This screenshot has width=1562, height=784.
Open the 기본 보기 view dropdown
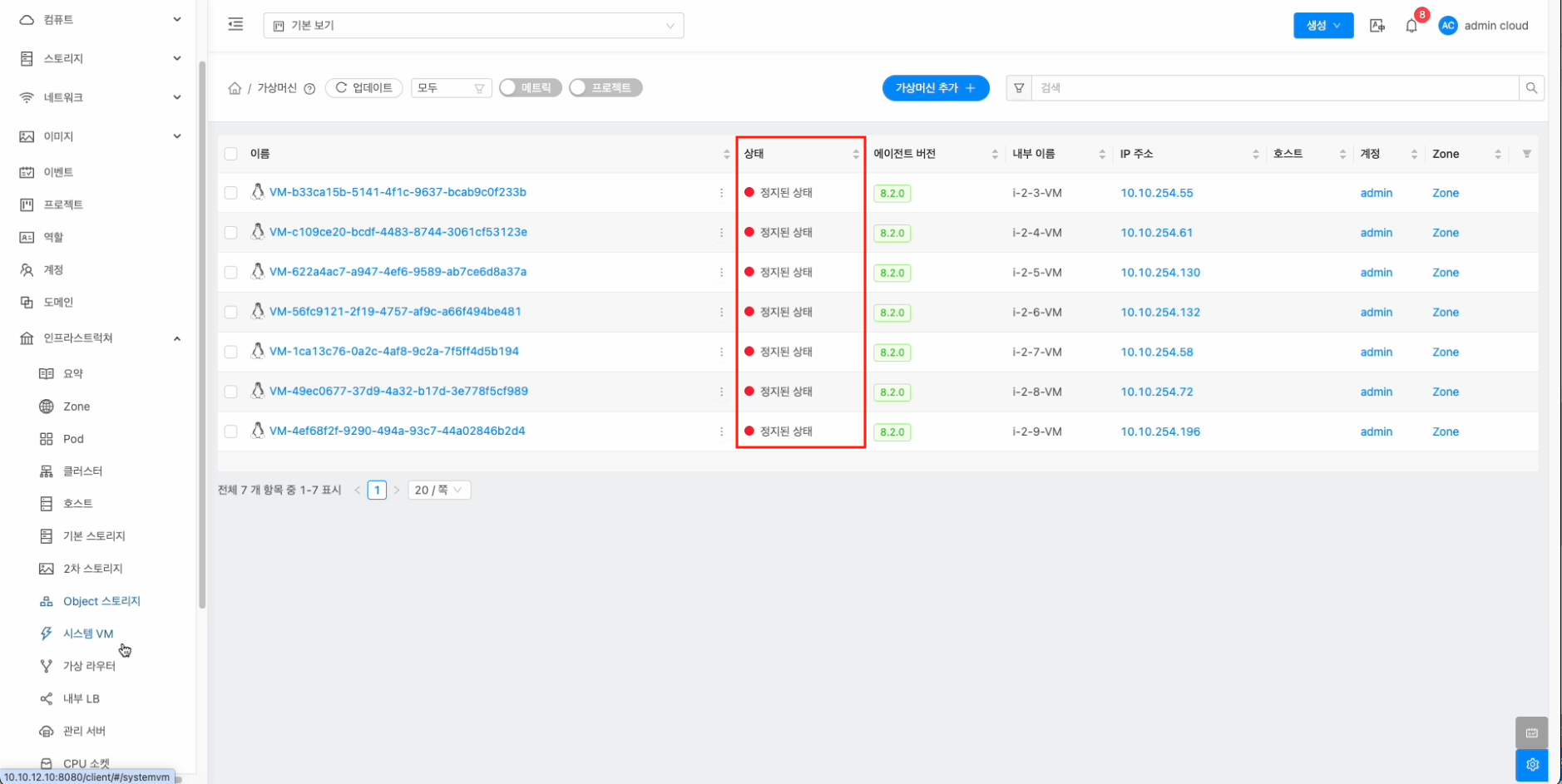473,26
